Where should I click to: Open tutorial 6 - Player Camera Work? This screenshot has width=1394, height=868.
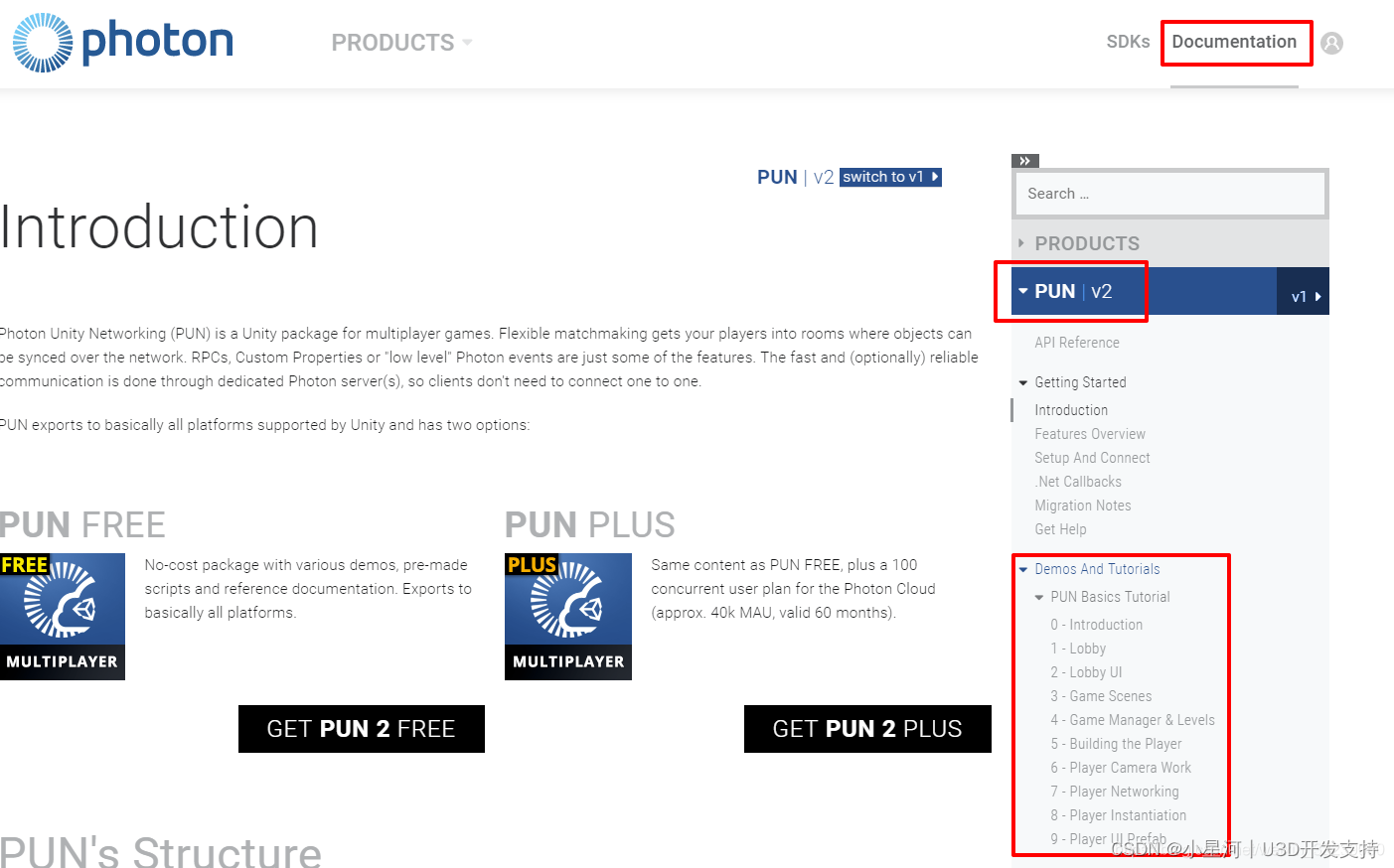[x=1121, y=768]
